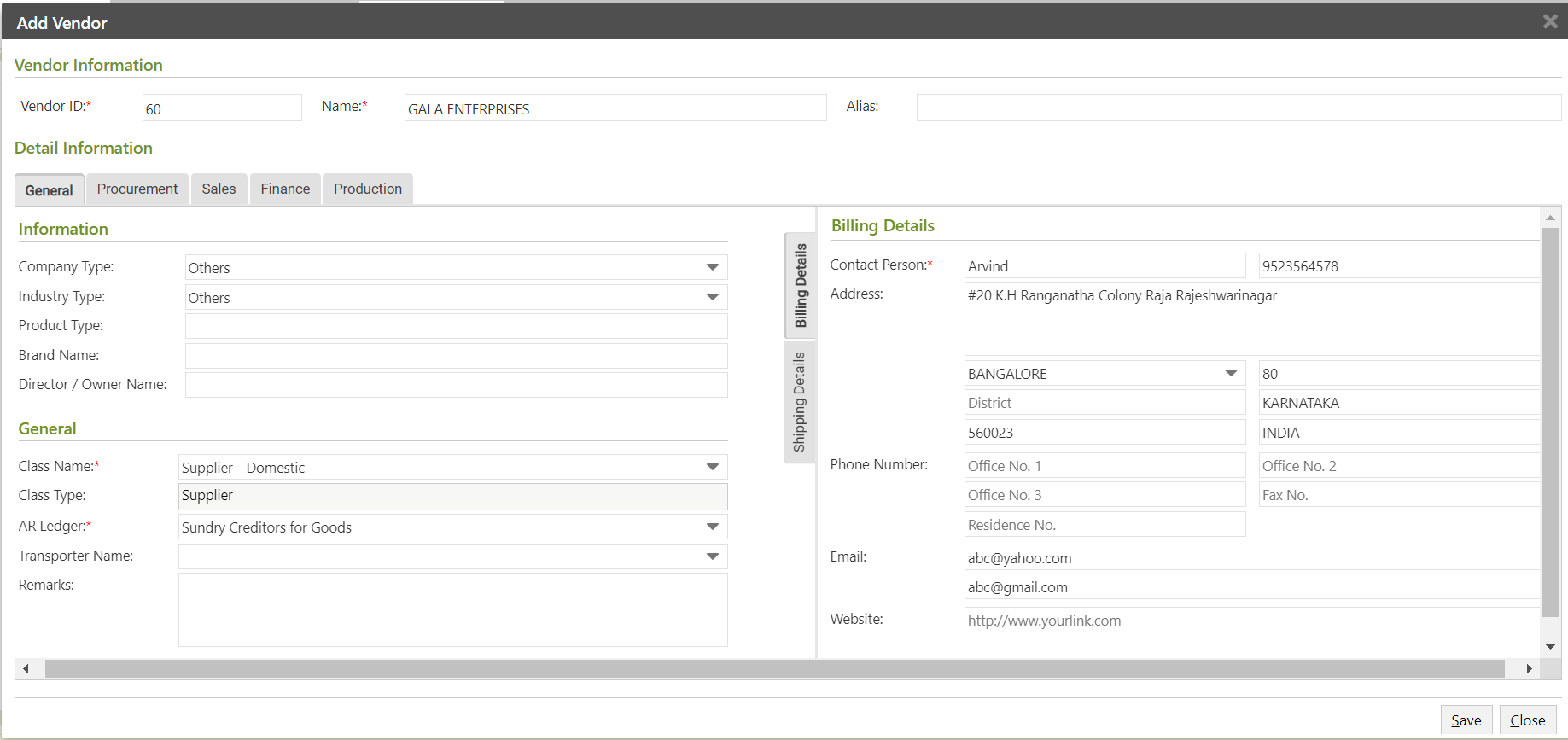
Task: Click the 560023 pin code field
Action: [x=1105, y=432]
